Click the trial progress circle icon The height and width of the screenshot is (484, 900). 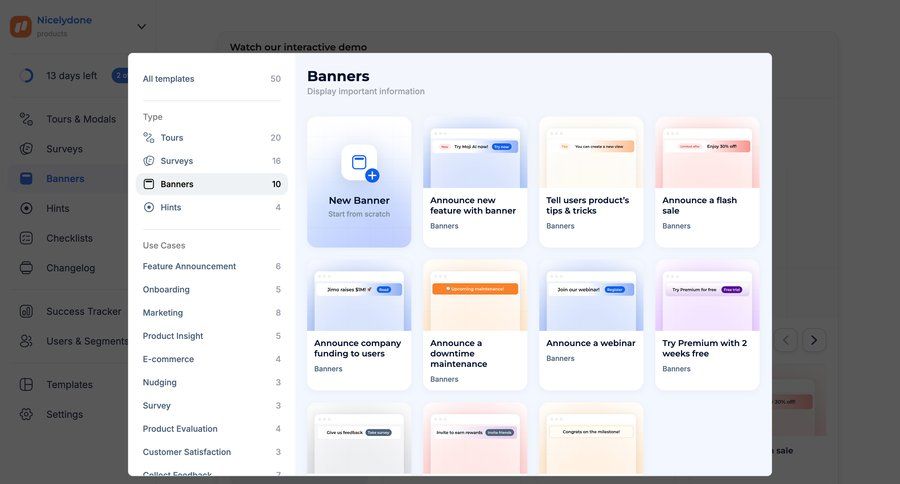(x=26, y=76)
